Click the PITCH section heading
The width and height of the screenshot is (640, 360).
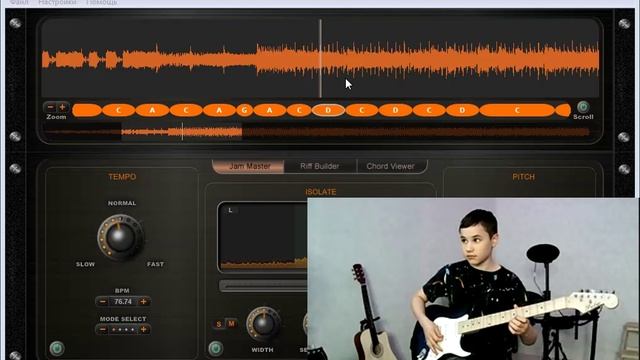(x=523, y=177)
